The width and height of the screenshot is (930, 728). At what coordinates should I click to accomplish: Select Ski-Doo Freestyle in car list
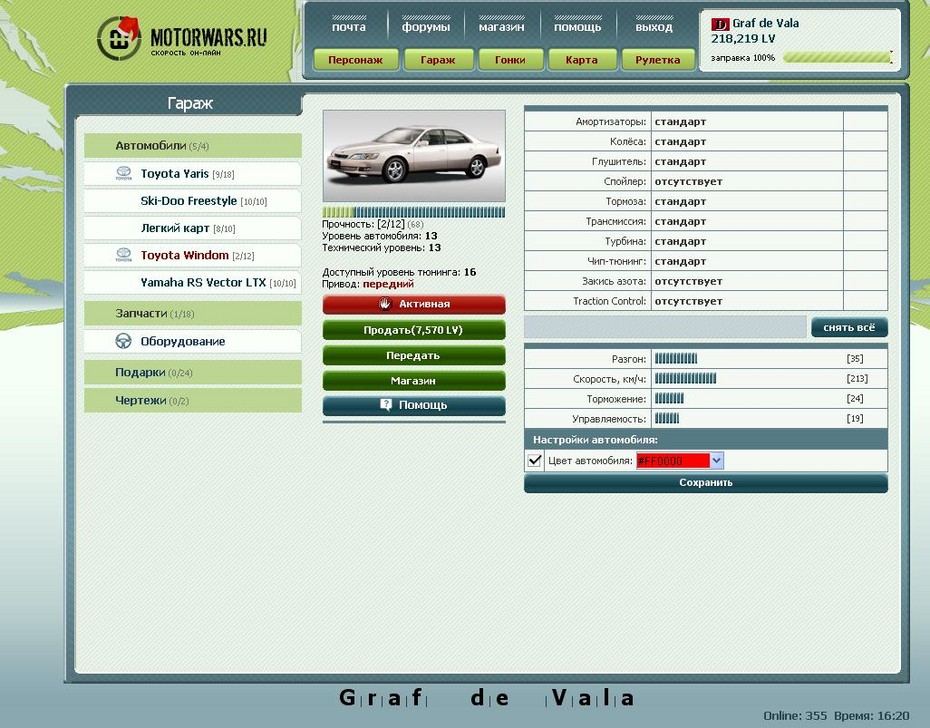193,201
